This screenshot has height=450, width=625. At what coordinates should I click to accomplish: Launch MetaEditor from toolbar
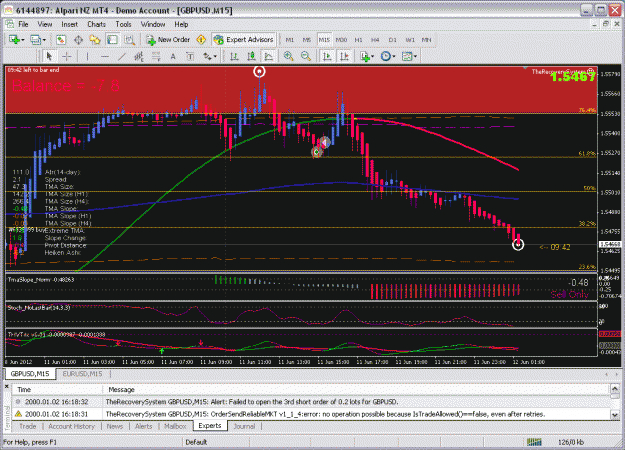click(201, 40)
